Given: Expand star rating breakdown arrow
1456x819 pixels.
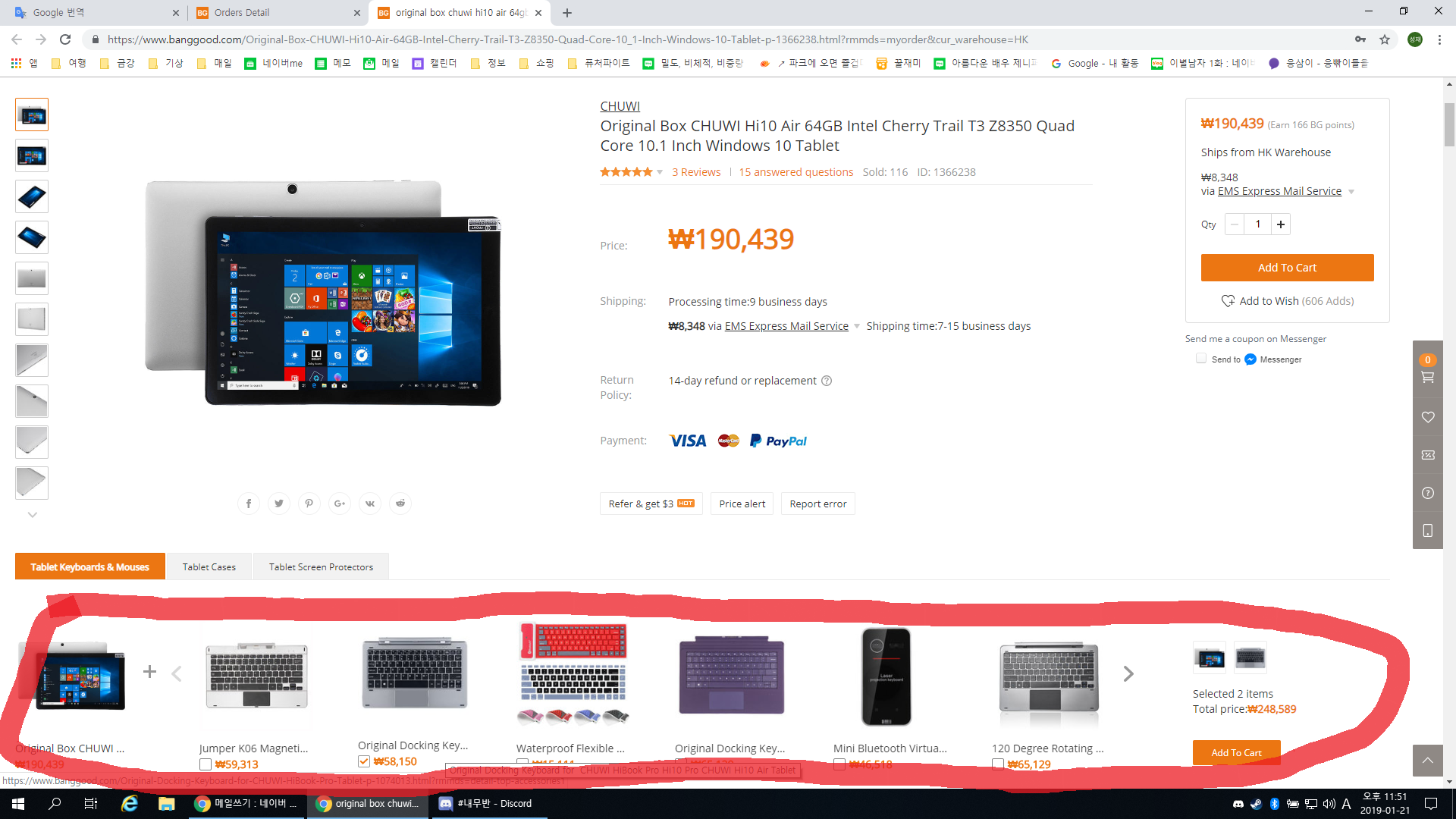Looking at the screenshot, I should [x=660, y=172].
